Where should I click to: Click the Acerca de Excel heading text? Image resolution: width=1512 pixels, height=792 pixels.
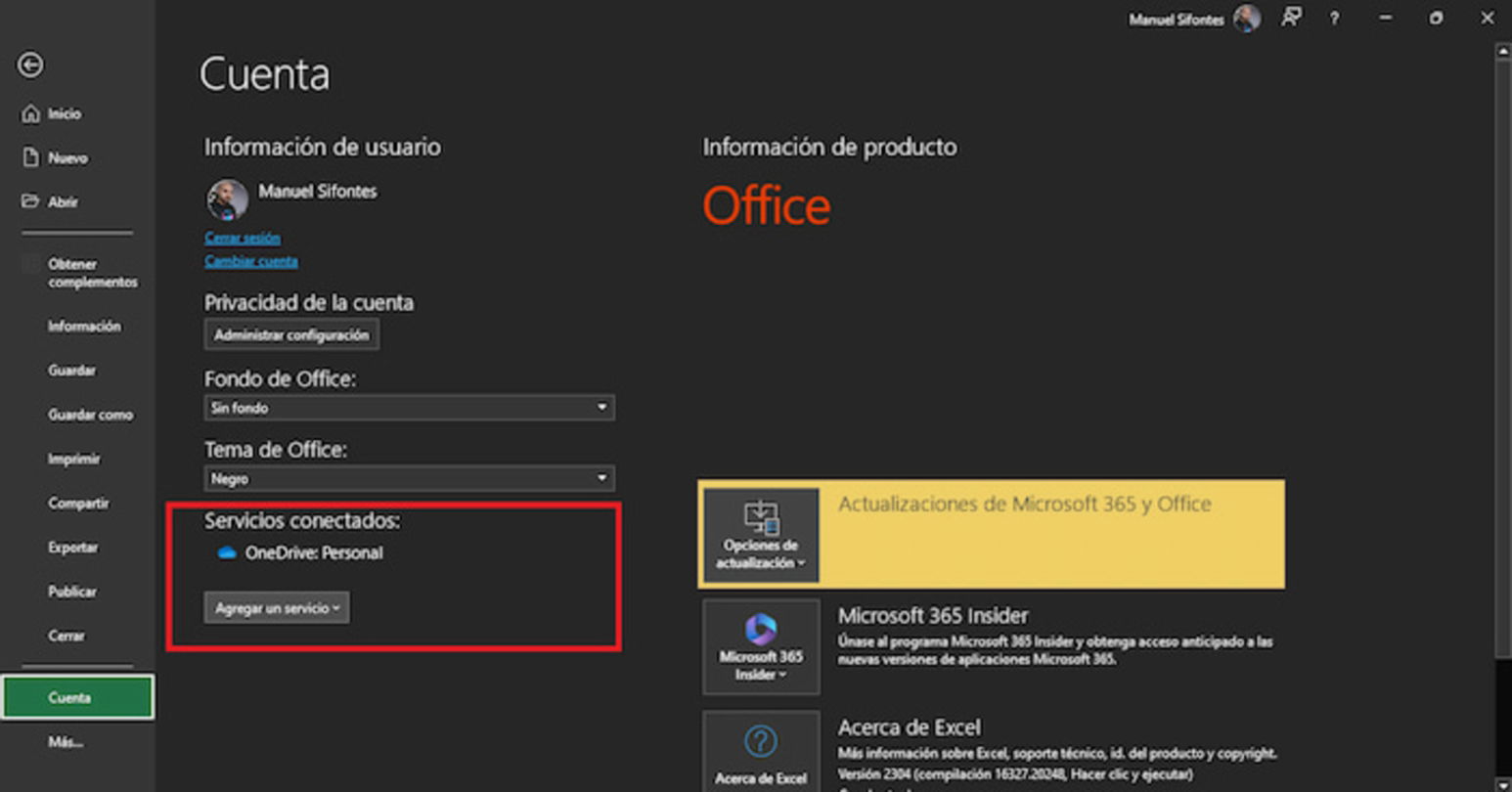point(910,727)
